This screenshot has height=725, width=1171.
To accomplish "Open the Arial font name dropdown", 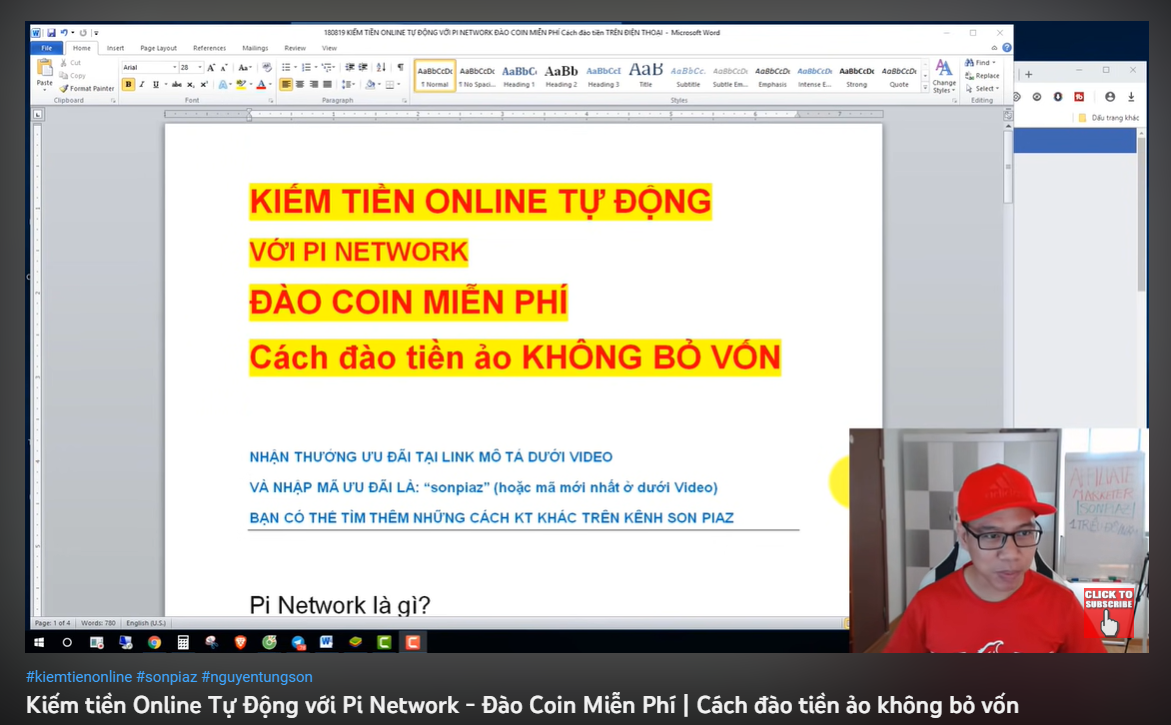I will pos(175,67).
